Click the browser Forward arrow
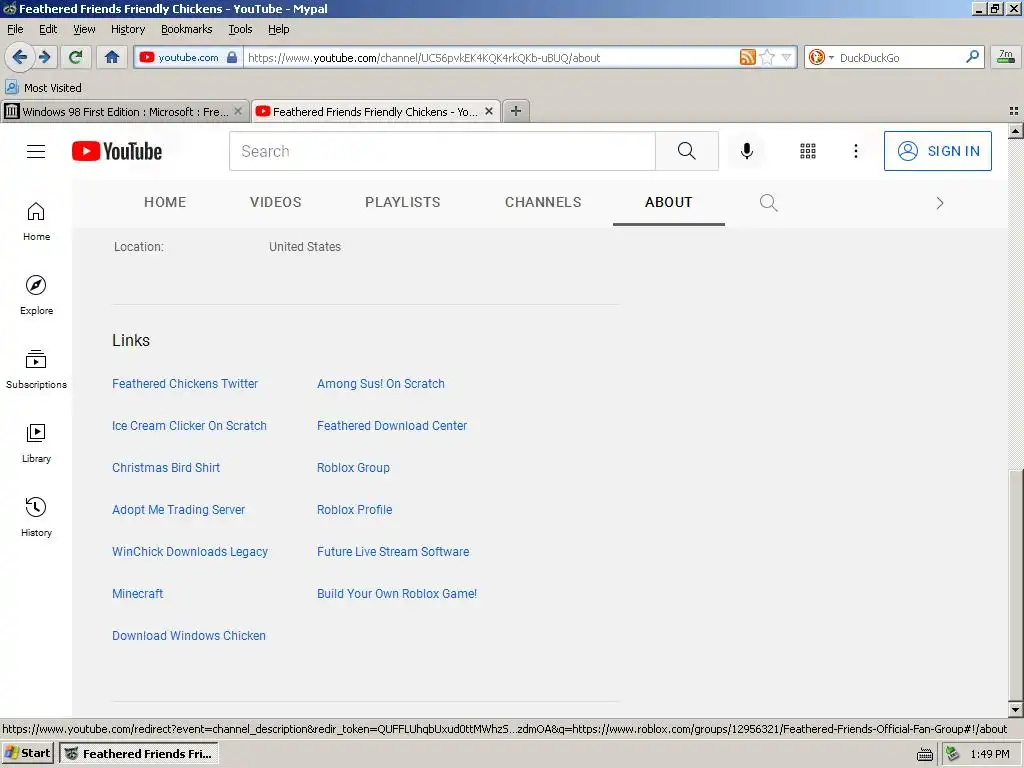 (x=45, y=57)
